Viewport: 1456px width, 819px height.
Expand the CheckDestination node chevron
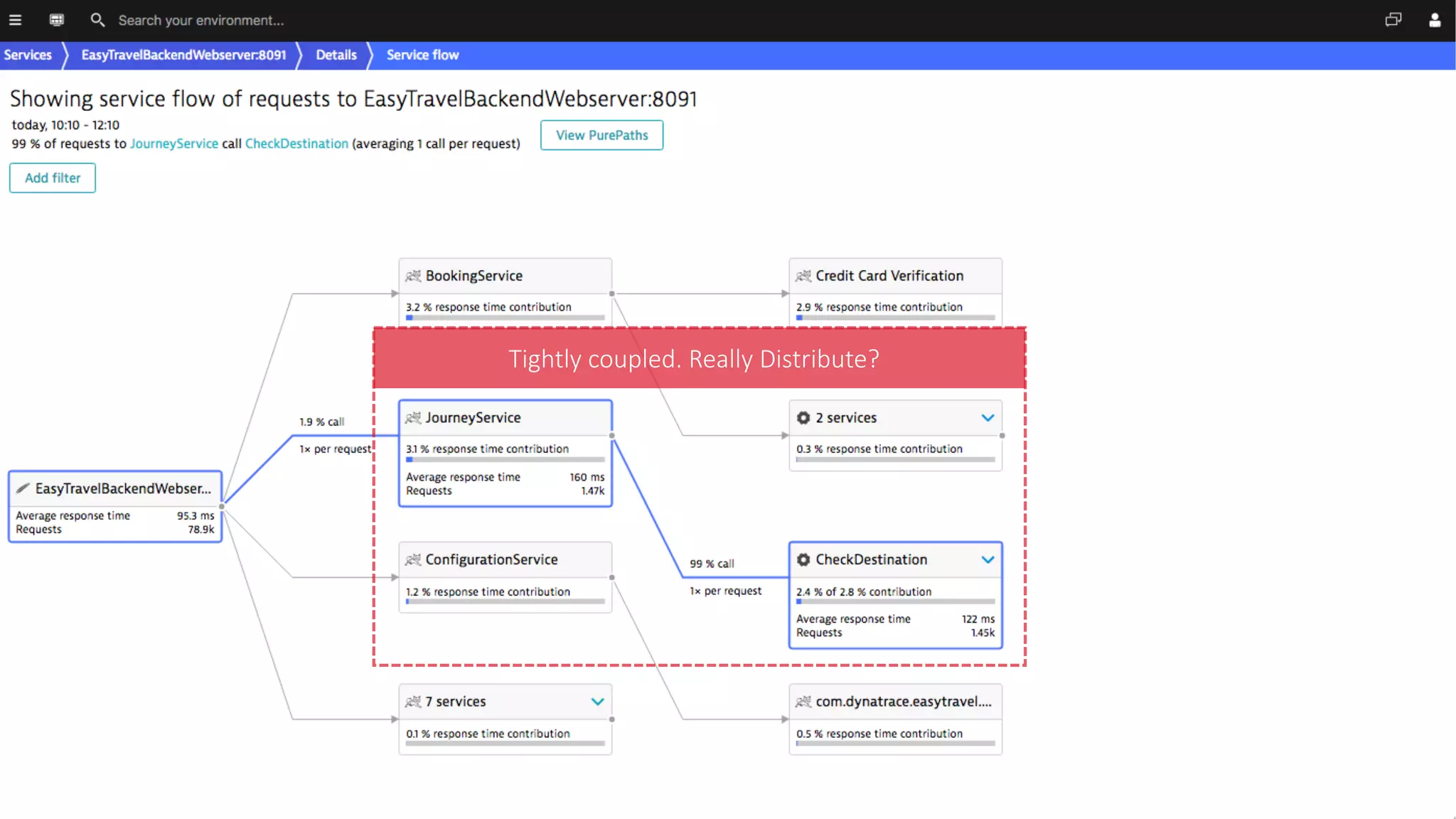[987, 560]
